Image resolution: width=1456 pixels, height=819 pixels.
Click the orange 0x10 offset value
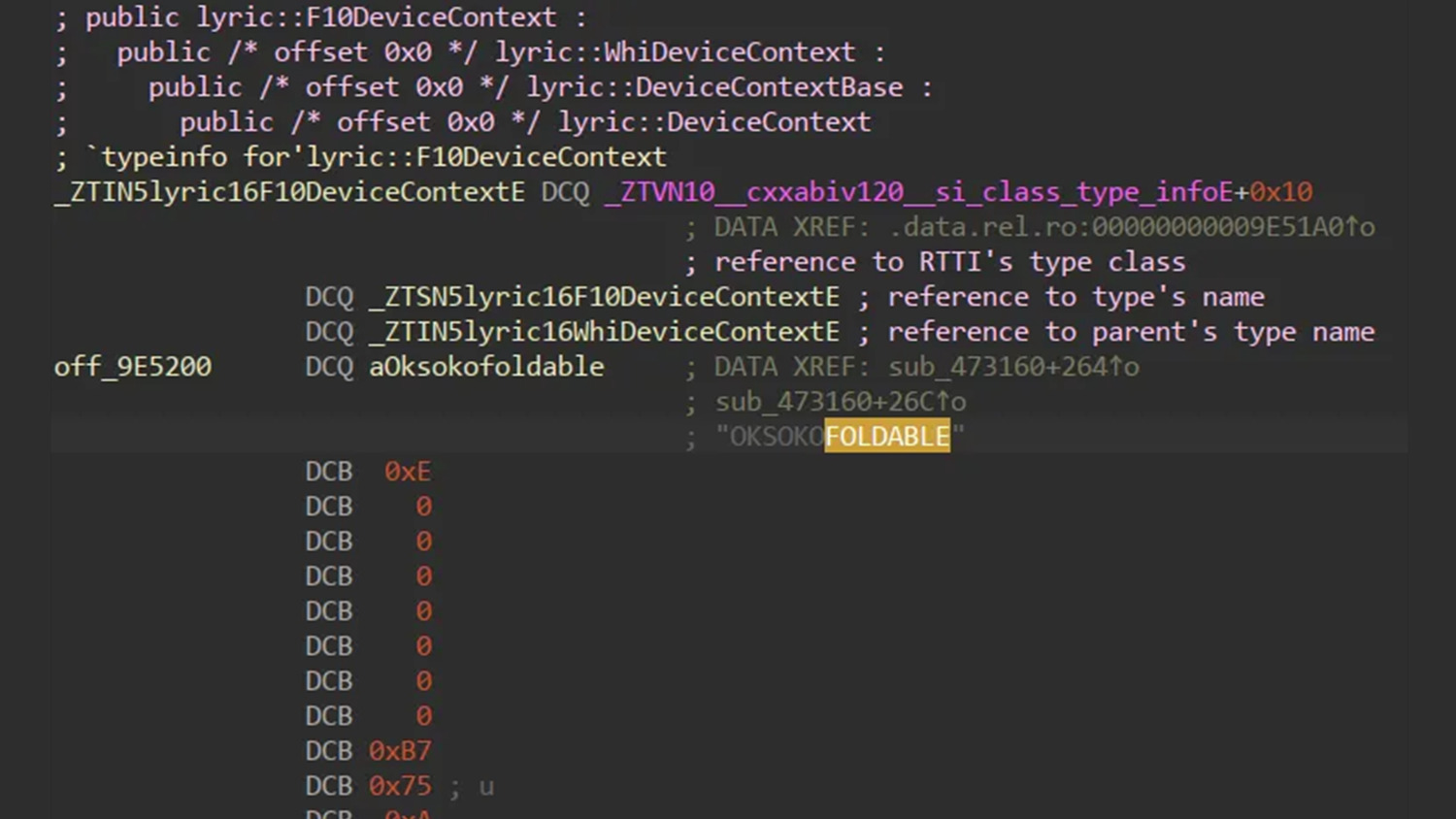(1281, 192)
